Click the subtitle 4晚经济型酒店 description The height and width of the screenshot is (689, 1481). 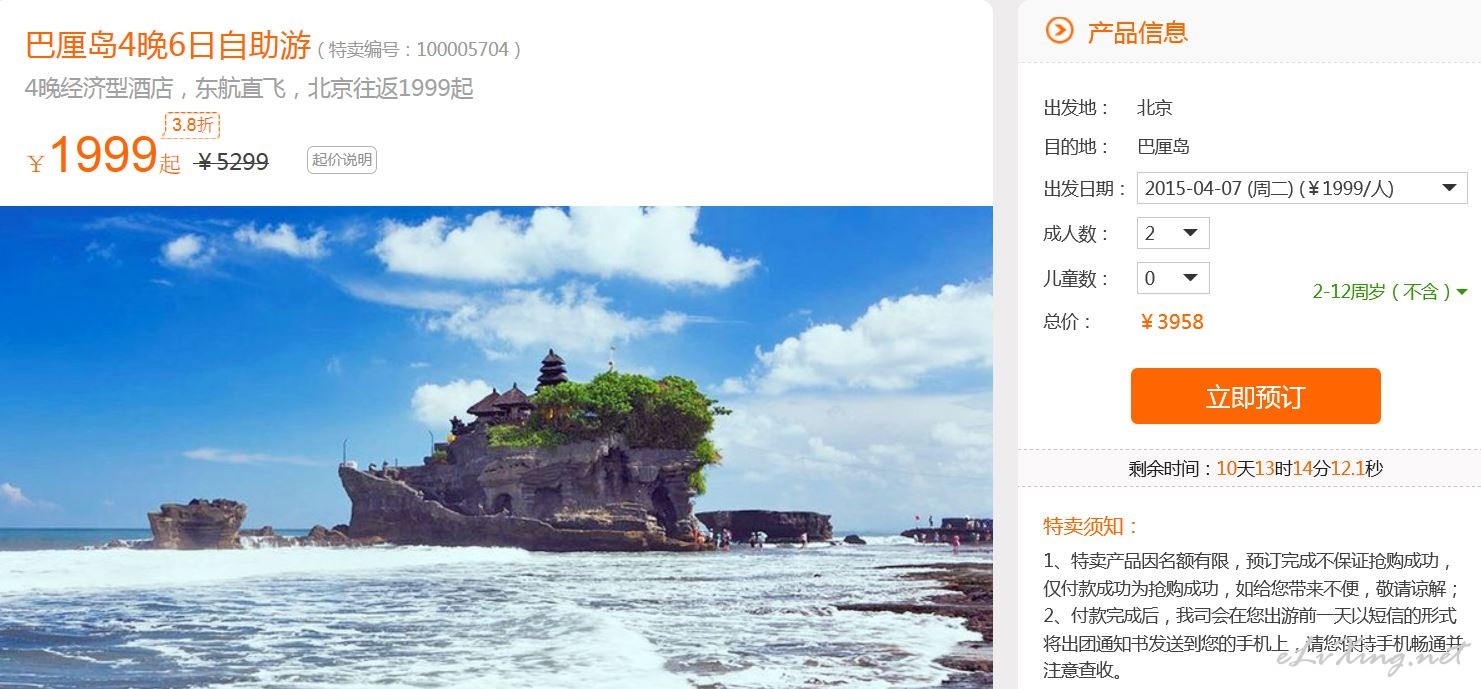point(249,88)
